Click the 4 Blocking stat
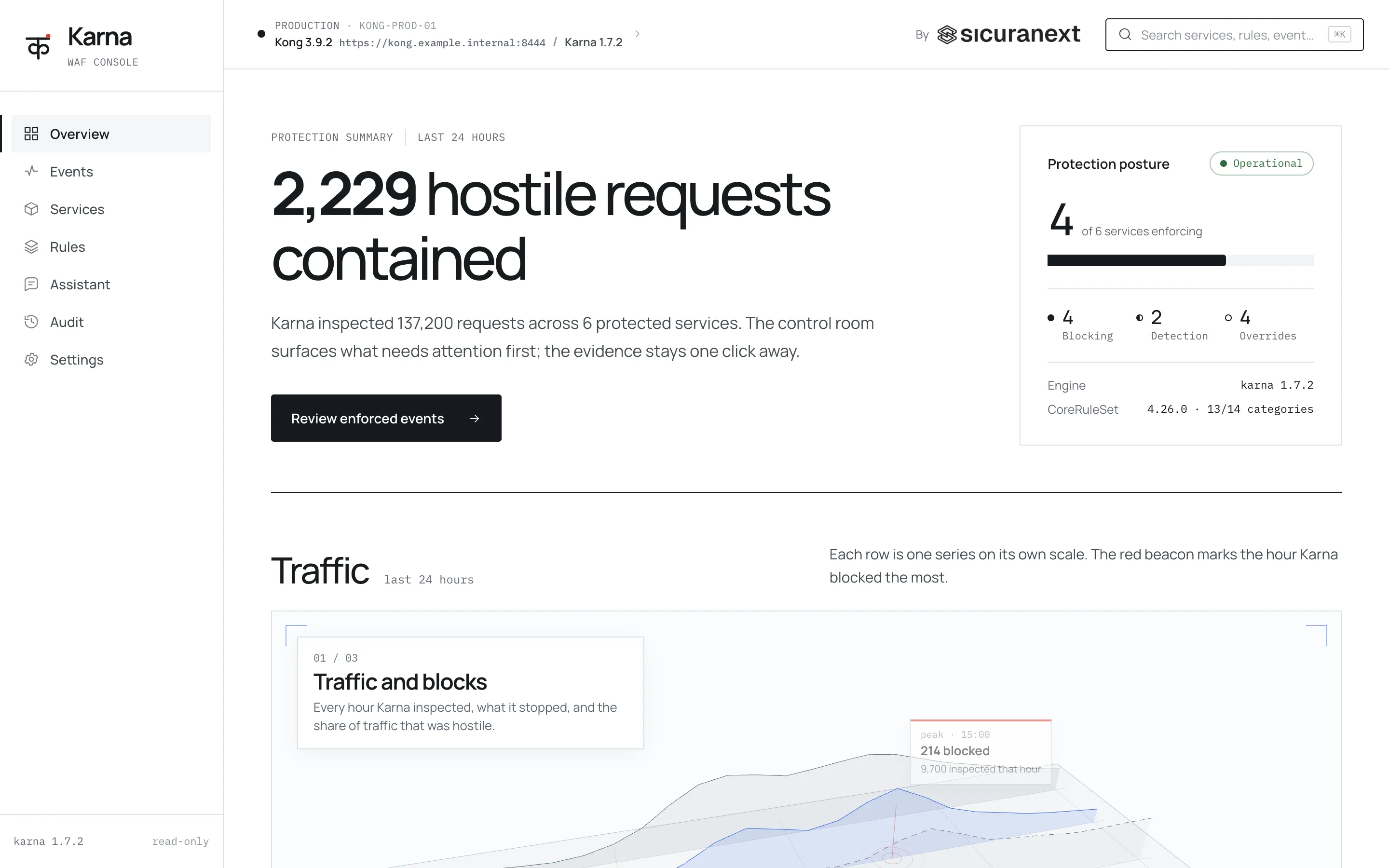Viewport: 1389px width, 868px height. click(1081, 325)
